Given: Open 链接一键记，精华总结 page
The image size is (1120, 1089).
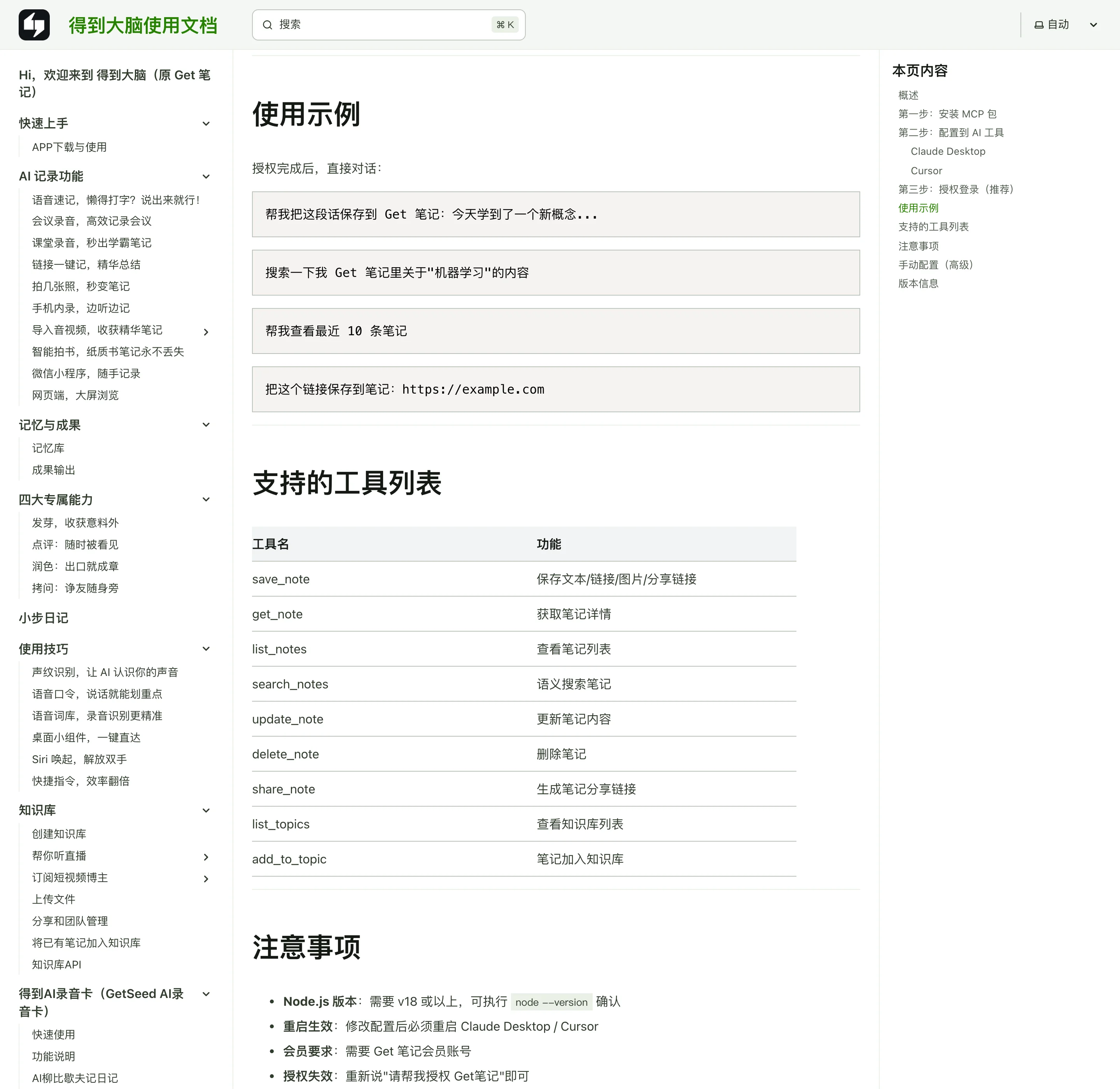Looking at the screenshot, I should tap(86, 264).
